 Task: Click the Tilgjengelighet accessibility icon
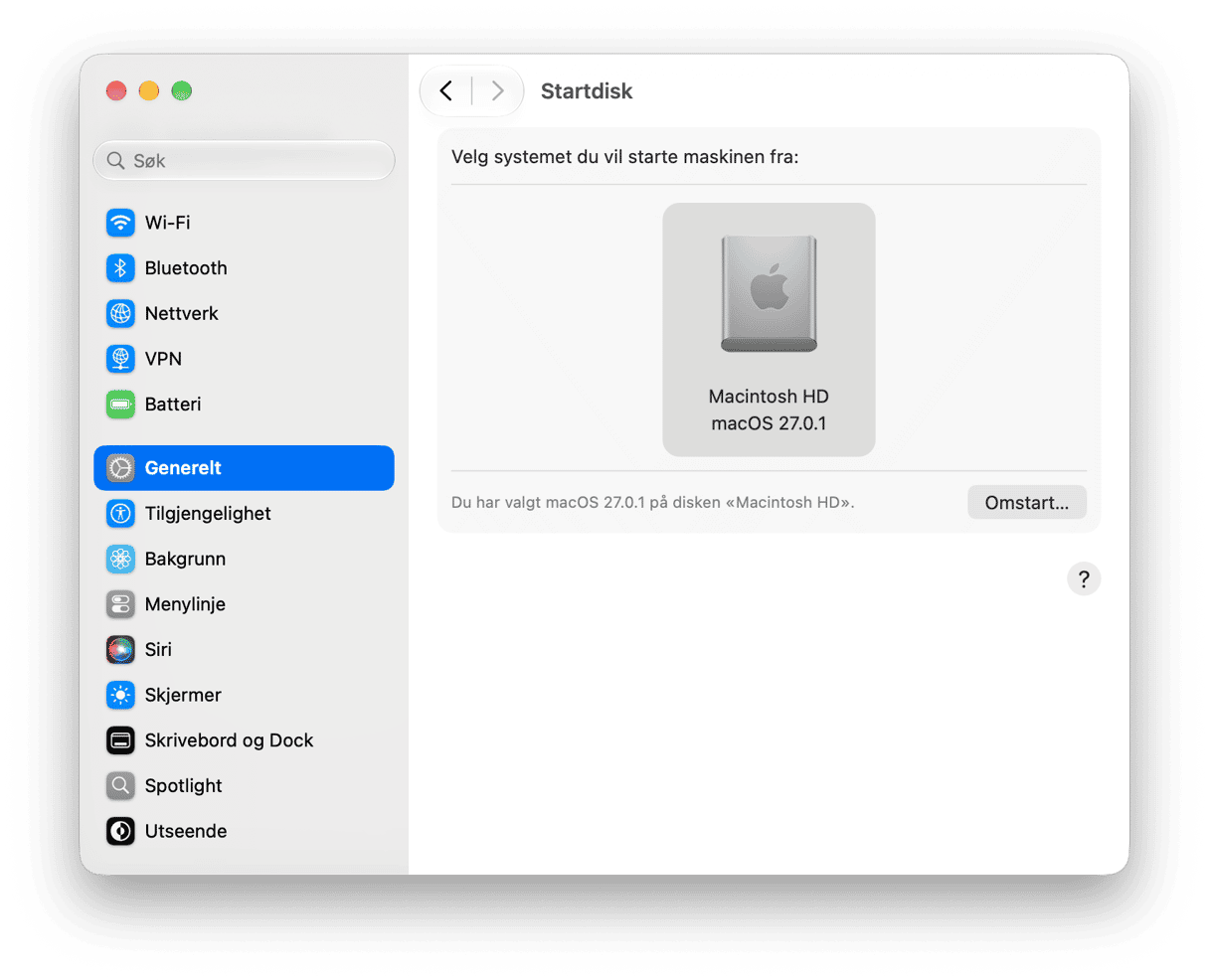click(x=120, y=514)
